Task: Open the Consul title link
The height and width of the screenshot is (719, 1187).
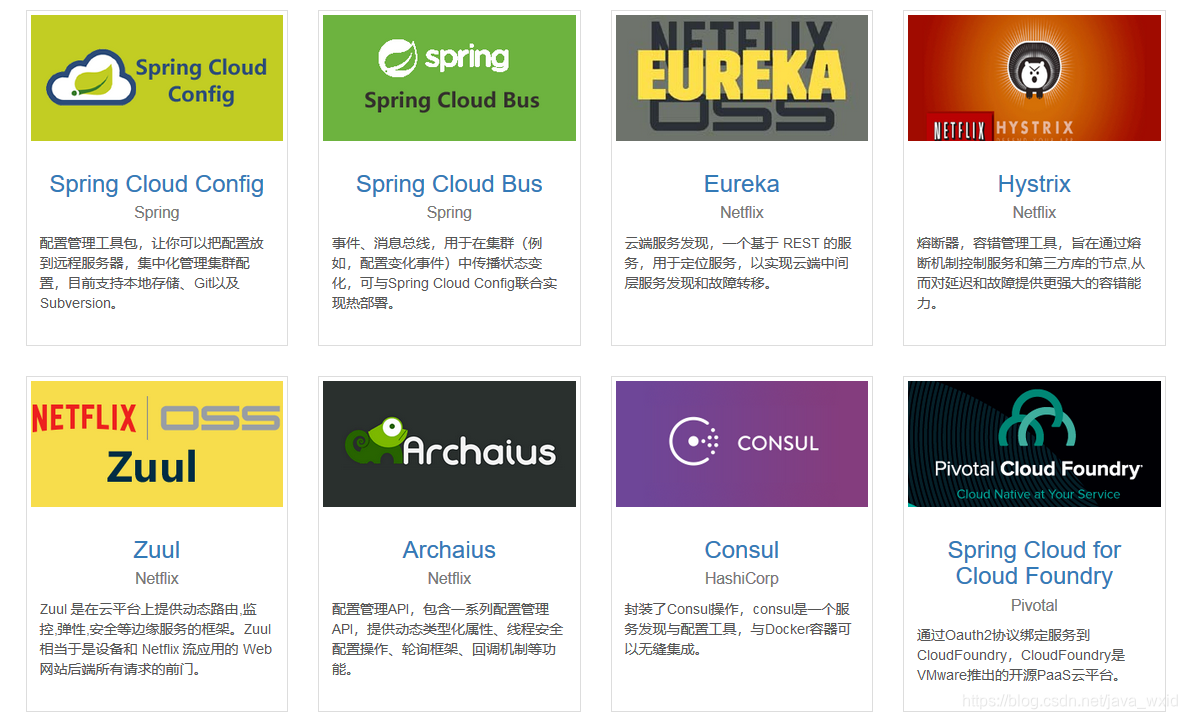Action: 742,549
